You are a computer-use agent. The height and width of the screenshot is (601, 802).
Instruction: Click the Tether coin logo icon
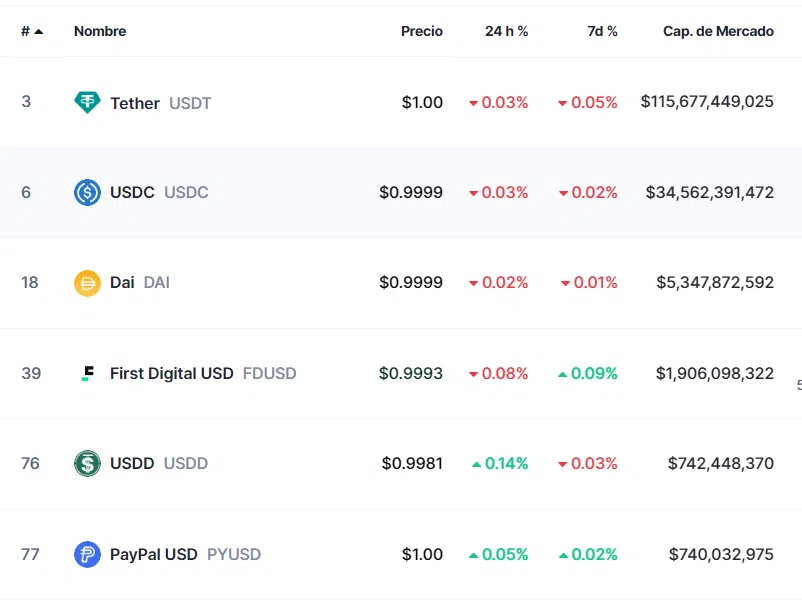(87, 102)
